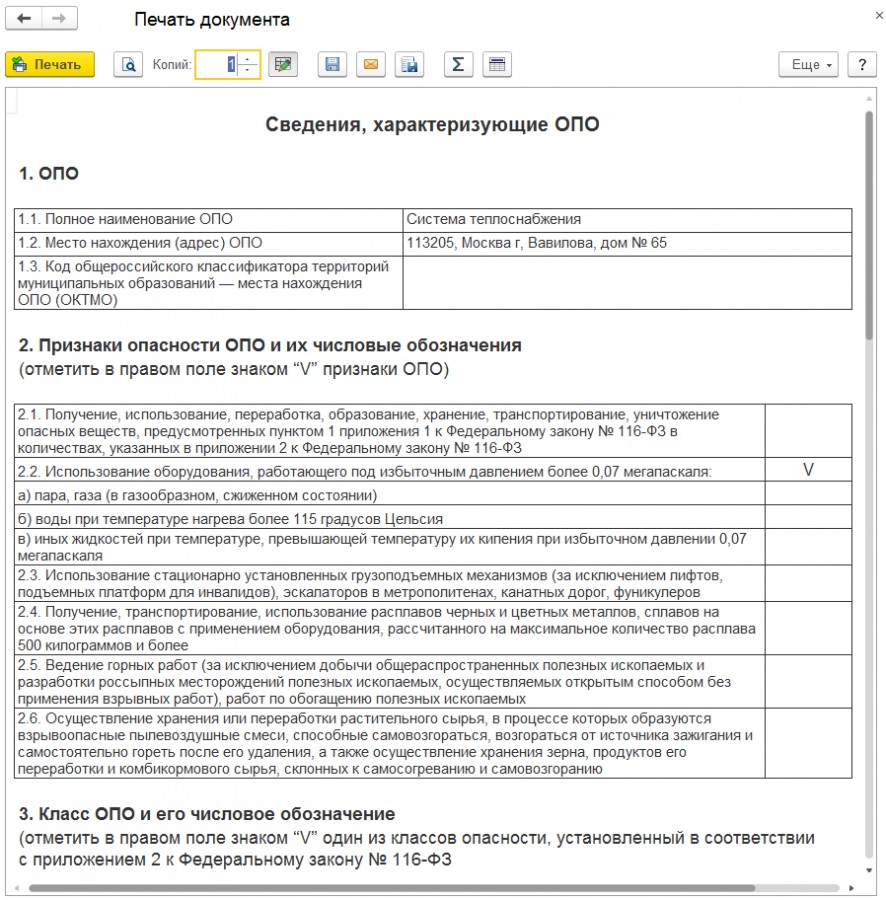886x900 pixels.
Task: Click the sum Σ toolbar icon
Action: click(x=458, y=64)
